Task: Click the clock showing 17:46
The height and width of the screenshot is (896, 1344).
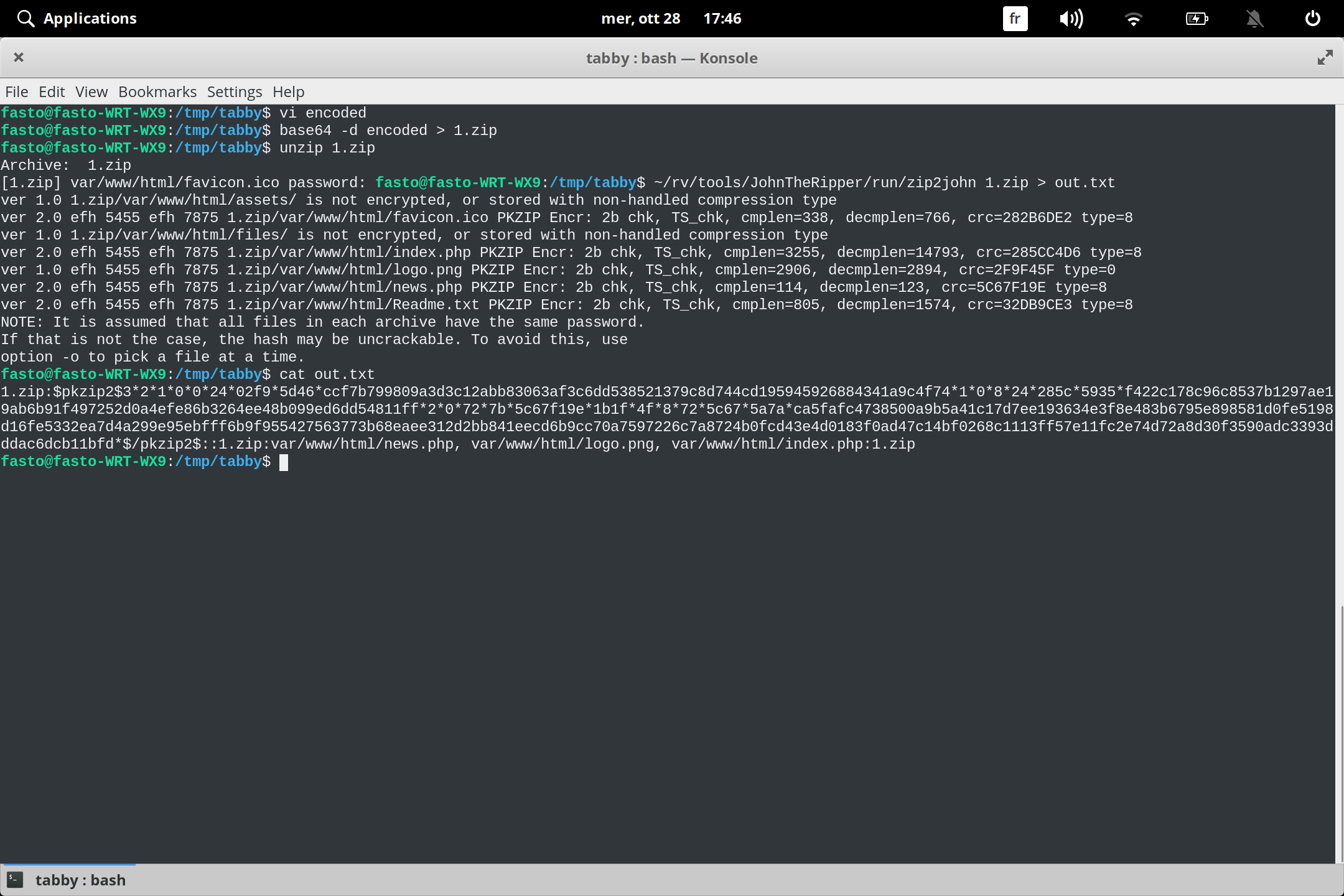Action: point(722,18)
